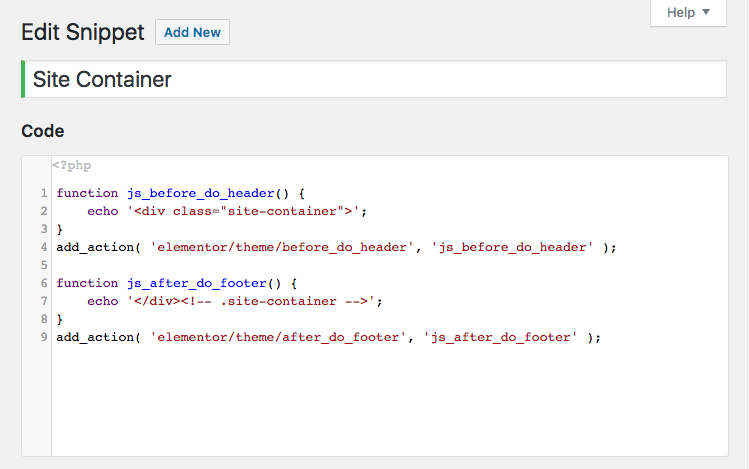749x469 pixels.
Task: Click the Add New button
Action: pyautogui.click(x=192, y=32)
